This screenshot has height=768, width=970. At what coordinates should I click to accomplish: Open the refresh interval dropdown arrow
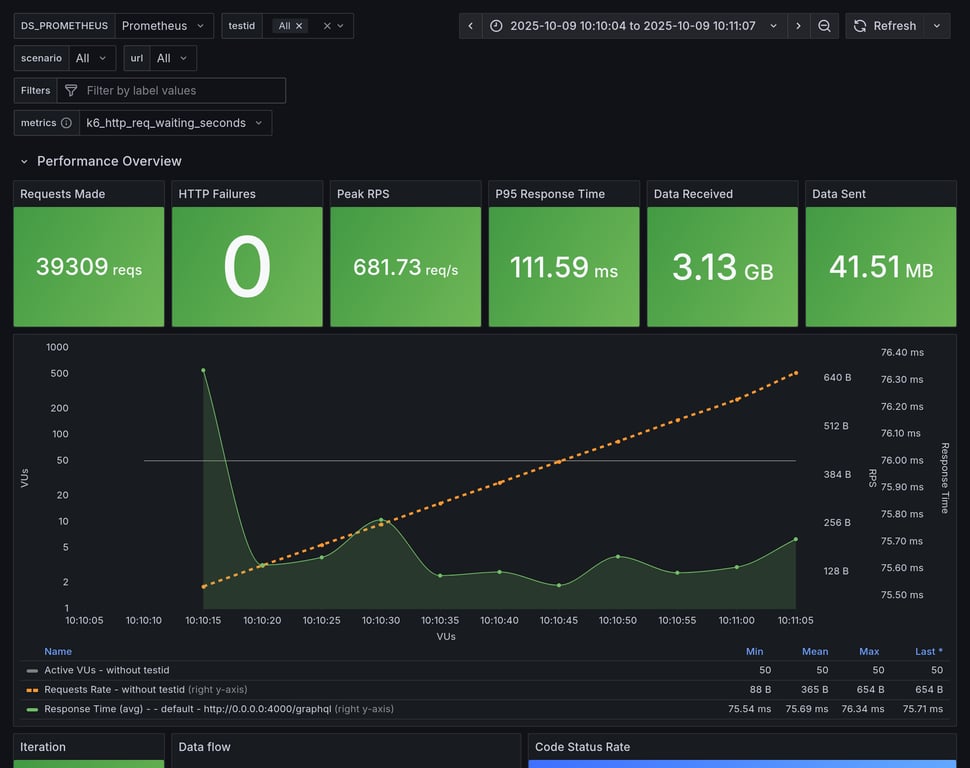tap(937, 26)
